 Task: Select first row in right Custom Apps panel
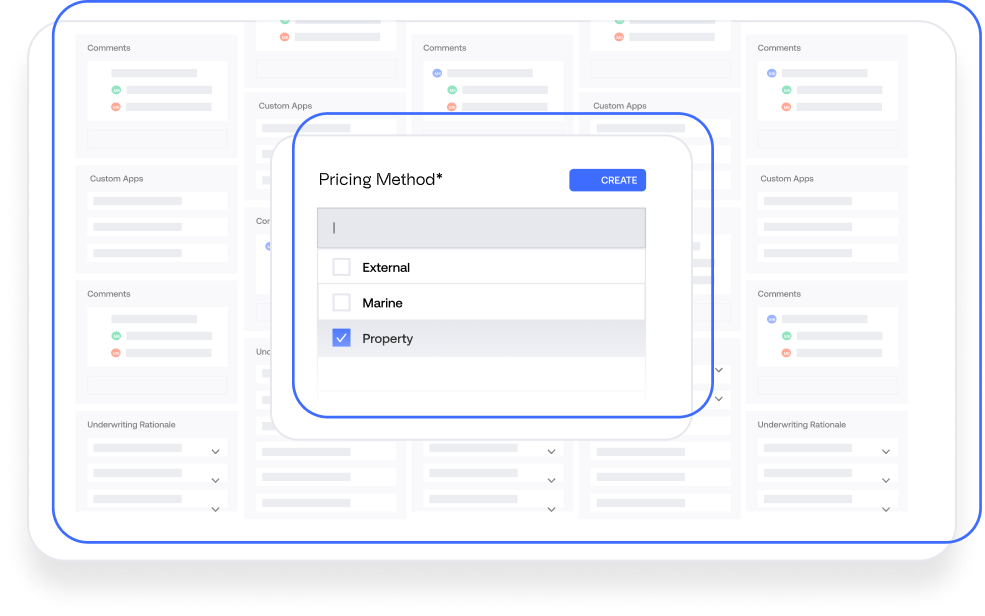(827, 201)
